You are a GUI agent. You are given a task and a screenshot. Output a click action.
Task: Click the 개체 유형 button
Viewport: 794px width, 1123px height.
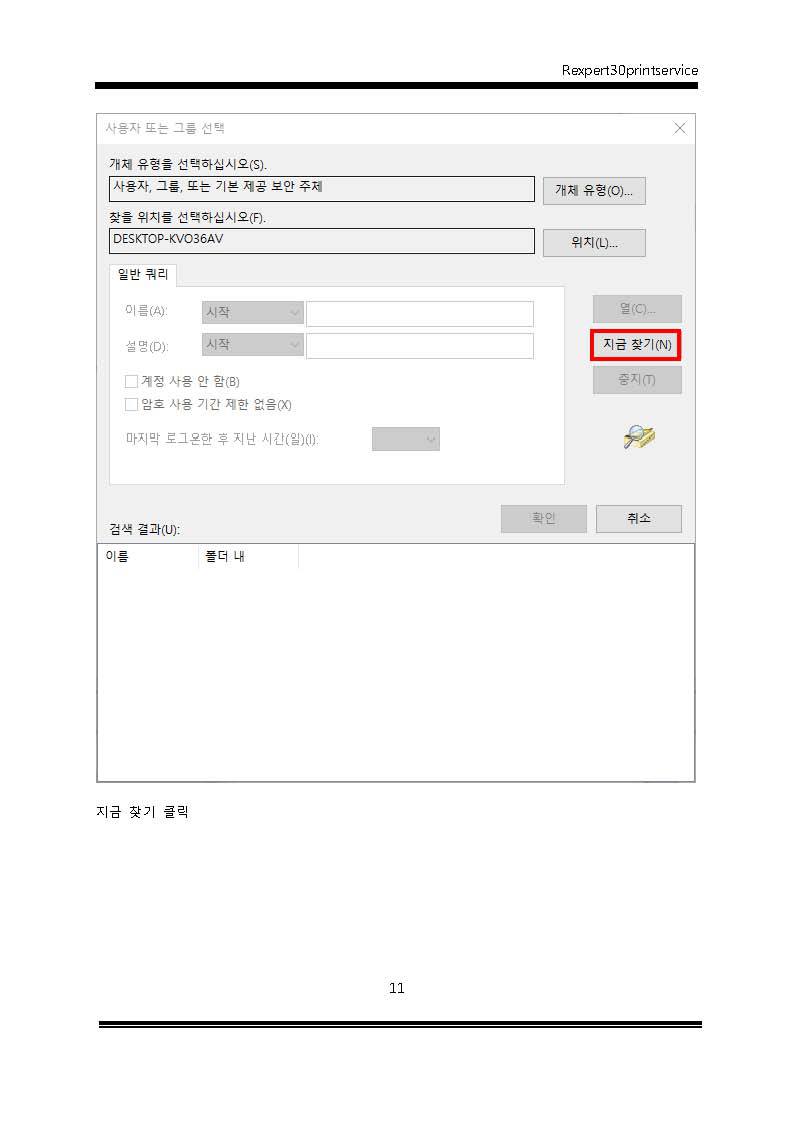pyautogui.click(x=594, y=191)
